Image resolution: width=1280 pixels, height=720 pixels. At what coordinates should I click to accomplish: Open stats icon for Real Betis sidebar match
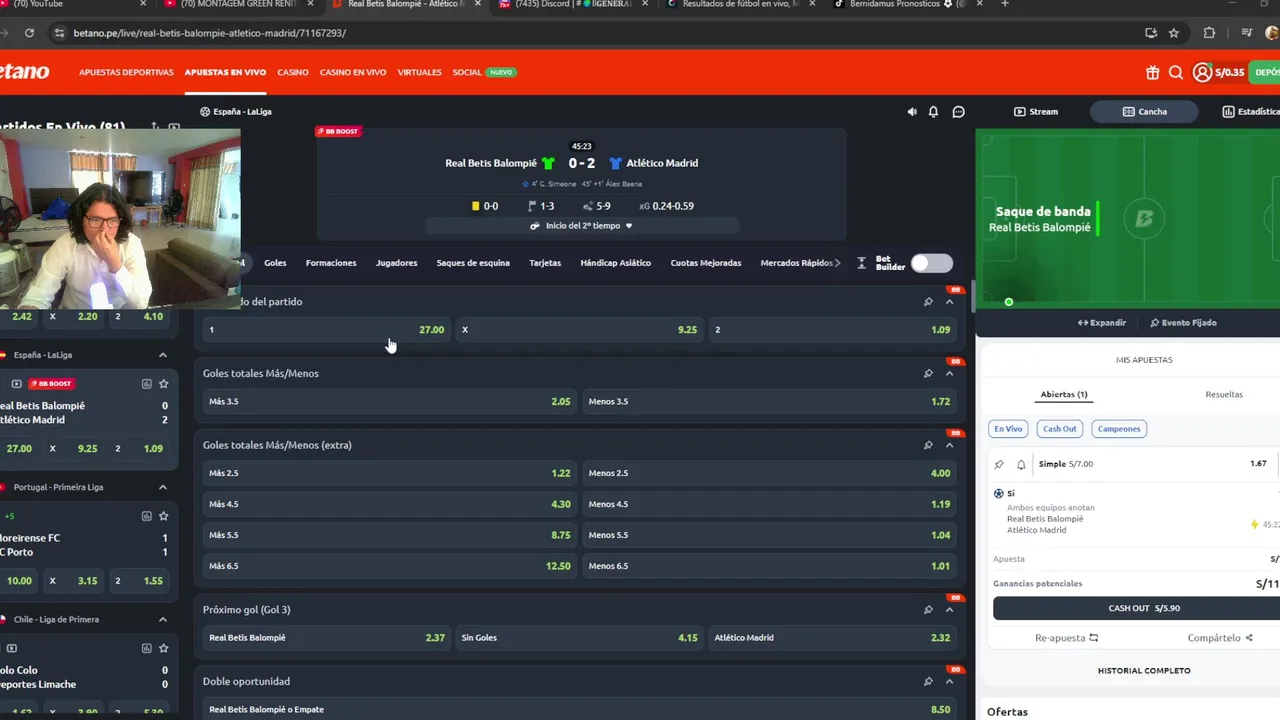point(146,383)
